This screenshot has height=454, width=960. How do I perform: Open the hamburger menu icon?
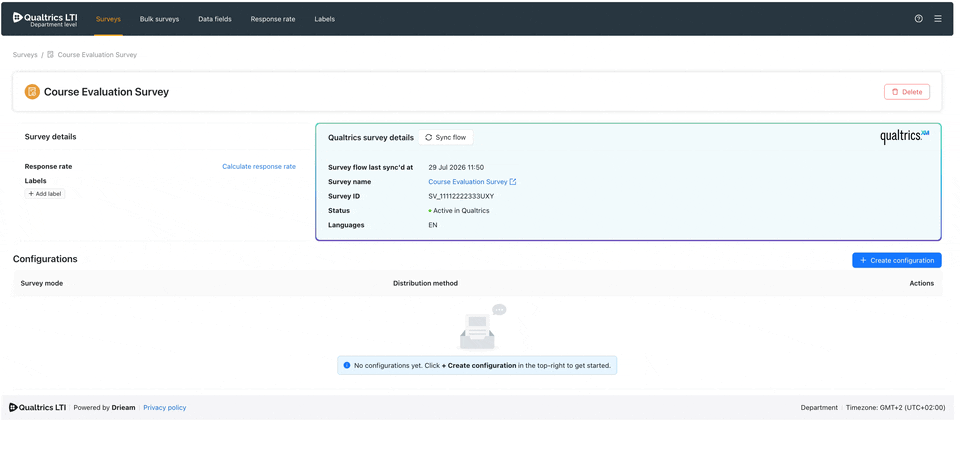(938, 19)
